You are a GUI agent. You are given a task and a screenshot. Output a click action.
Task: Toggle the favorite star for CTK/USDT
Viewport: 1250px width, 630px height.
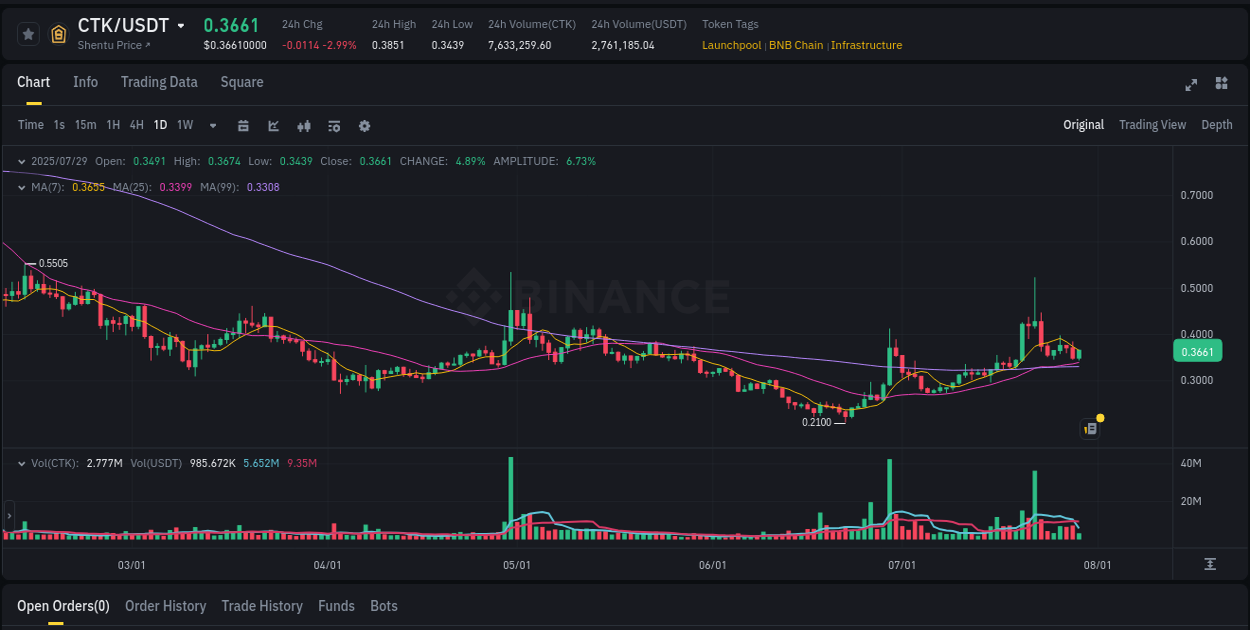coord(28,33)
